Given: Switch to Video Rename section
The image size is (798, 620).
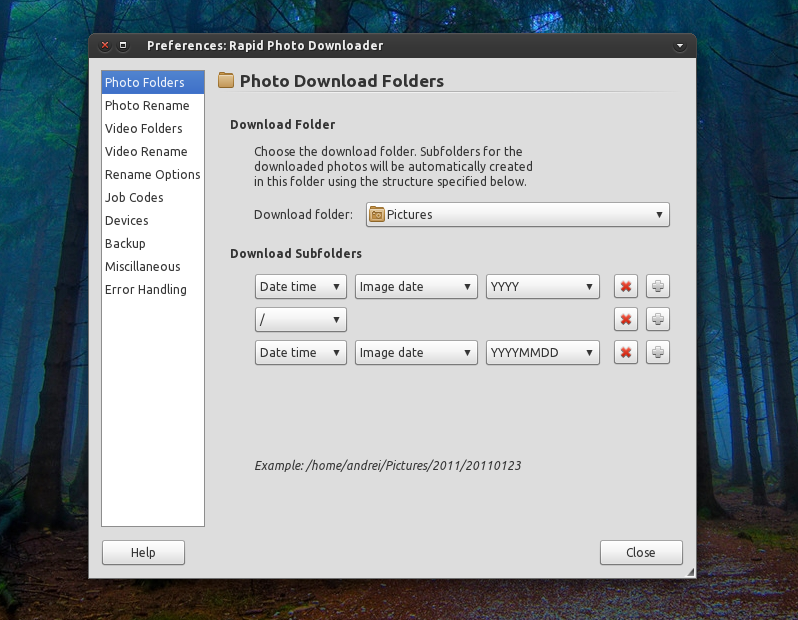Looking at the screenshot, I should point(153,151).
